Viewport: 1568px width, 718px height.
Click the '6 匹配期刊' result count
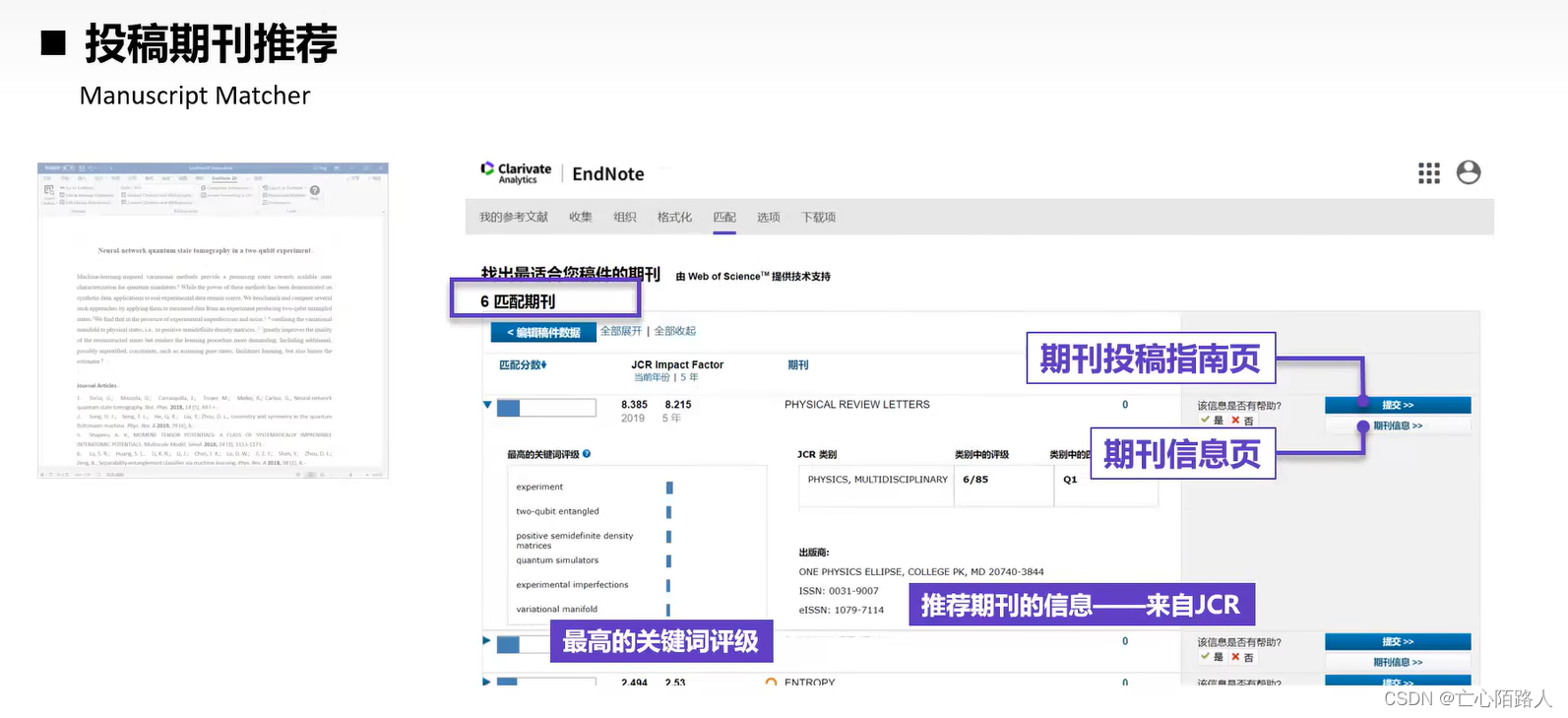tap(518, 301)
